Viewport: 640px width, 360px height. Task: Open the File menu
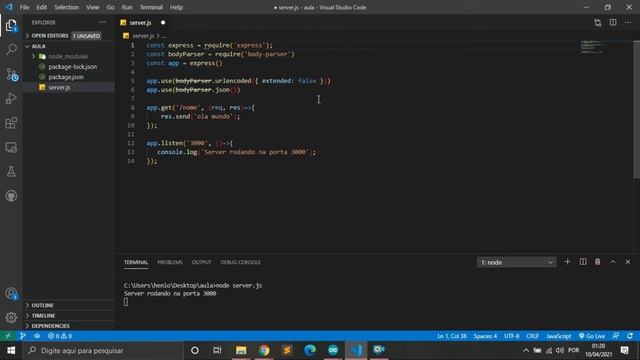pyautogui.click(x=24, y=7)
